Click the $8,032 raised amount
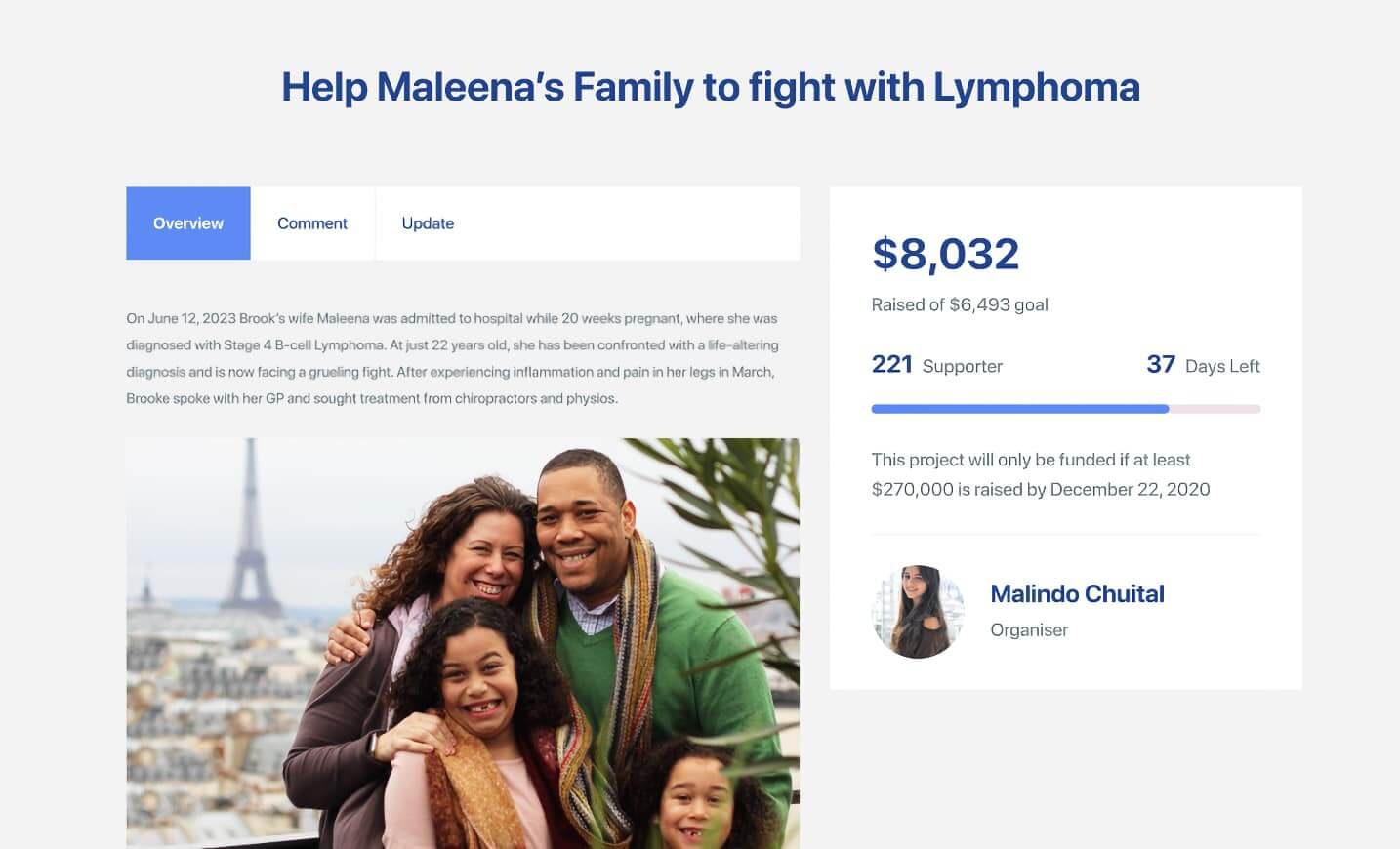The image size is (1400, 849). pos(945,254)
